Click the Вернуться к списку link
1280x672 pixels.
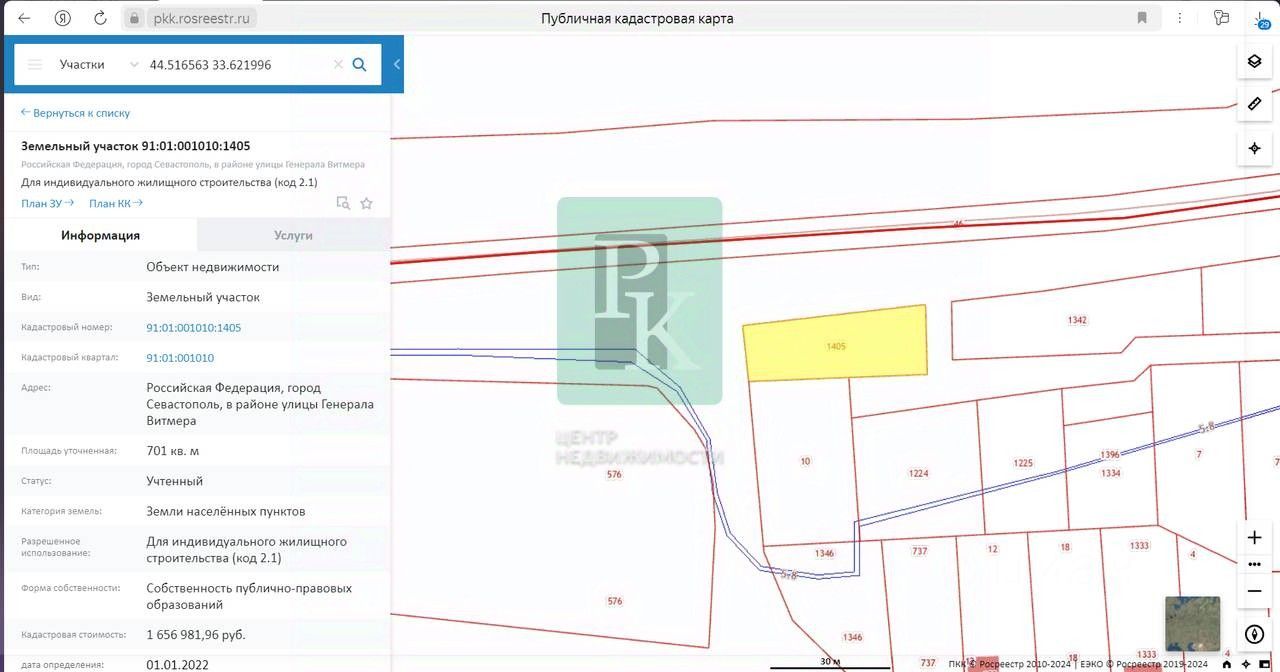coord(76,113)
